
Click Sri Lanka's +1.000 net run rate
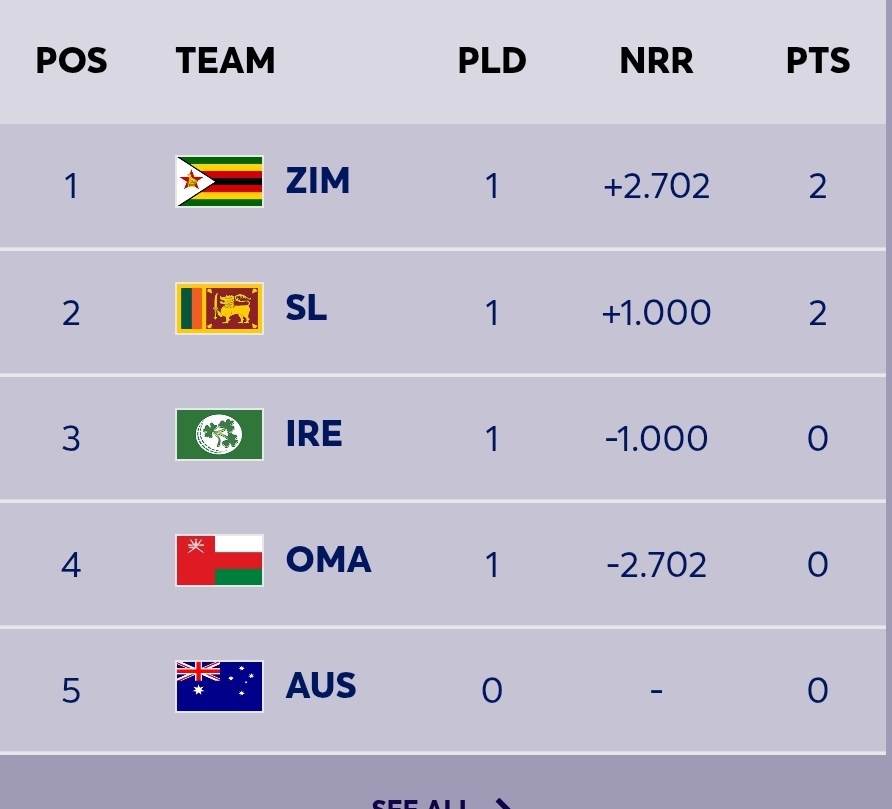point(656,313)
